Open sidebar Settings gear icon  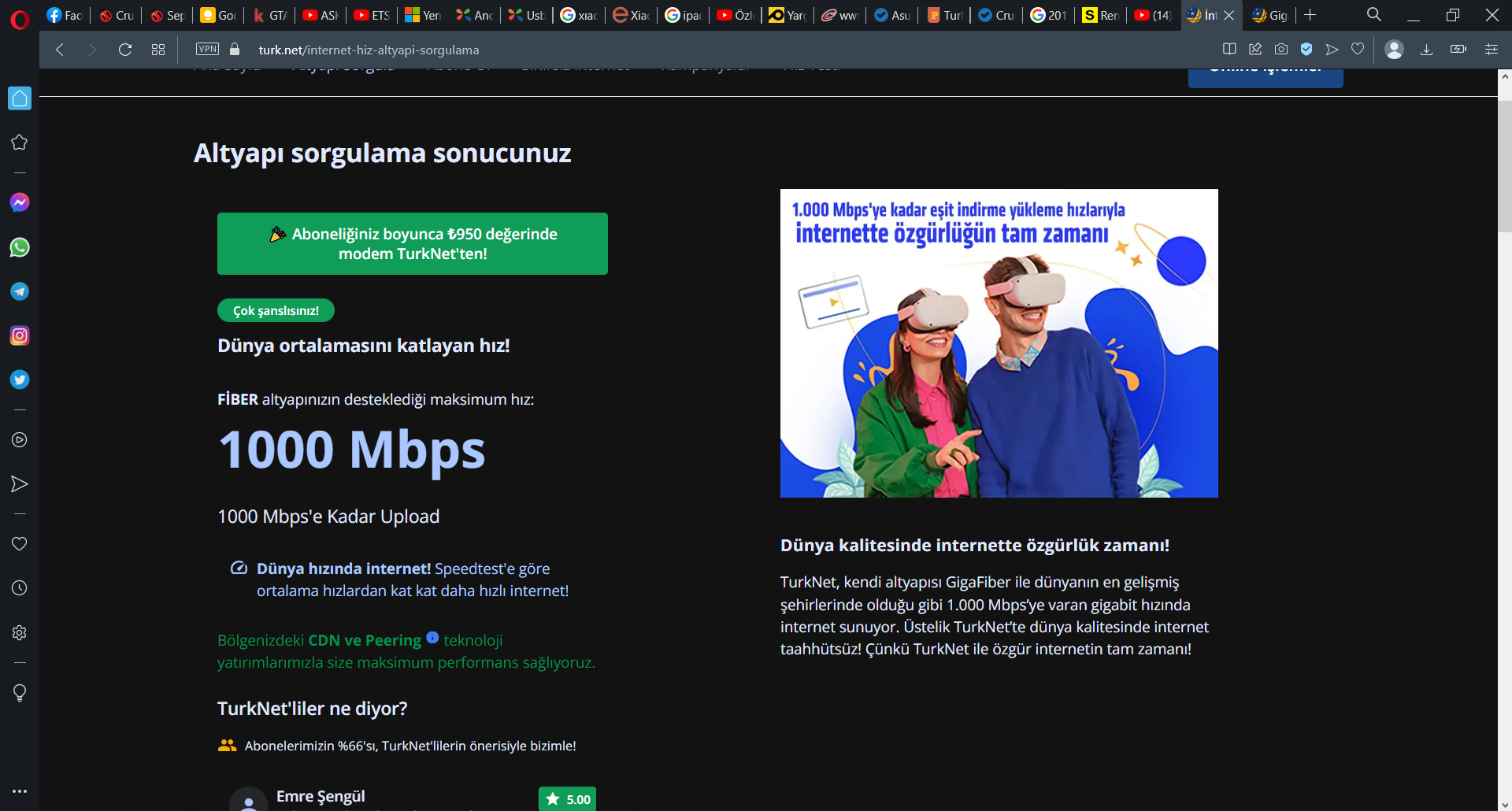[x=20, y=632]
